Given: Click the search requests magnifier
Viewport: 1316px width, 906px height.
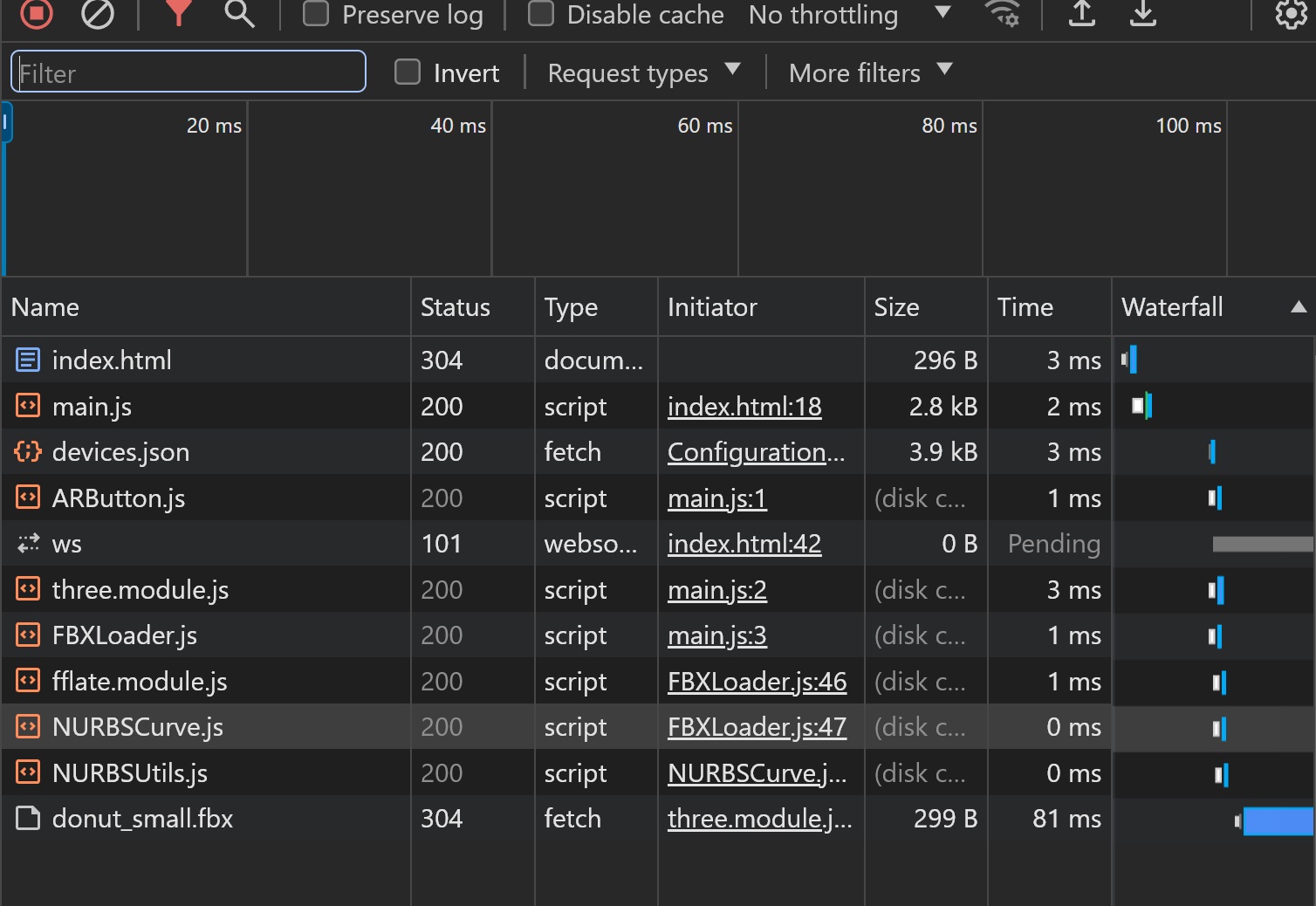Looking at the screenshot, I should coord(238,14).
